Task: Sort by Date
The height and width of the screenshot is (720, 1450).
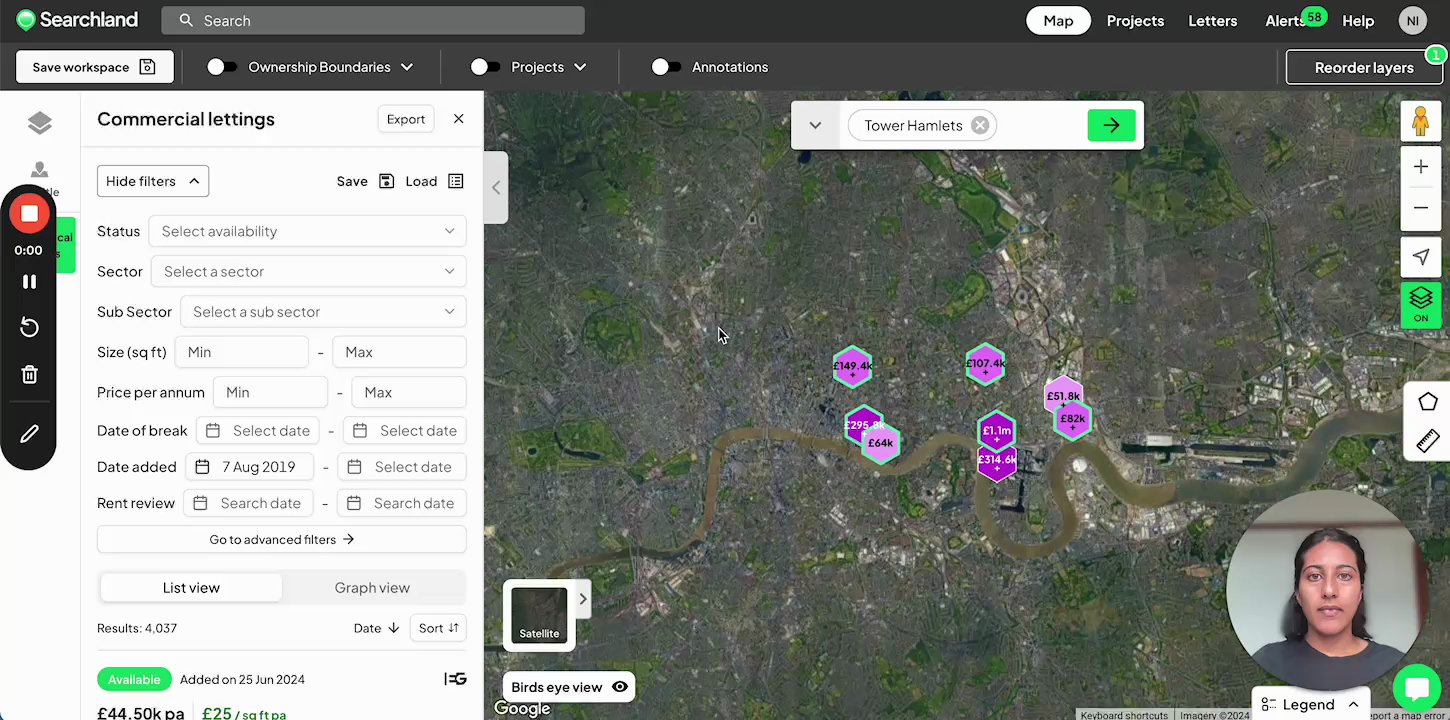Action: (377, 628)
